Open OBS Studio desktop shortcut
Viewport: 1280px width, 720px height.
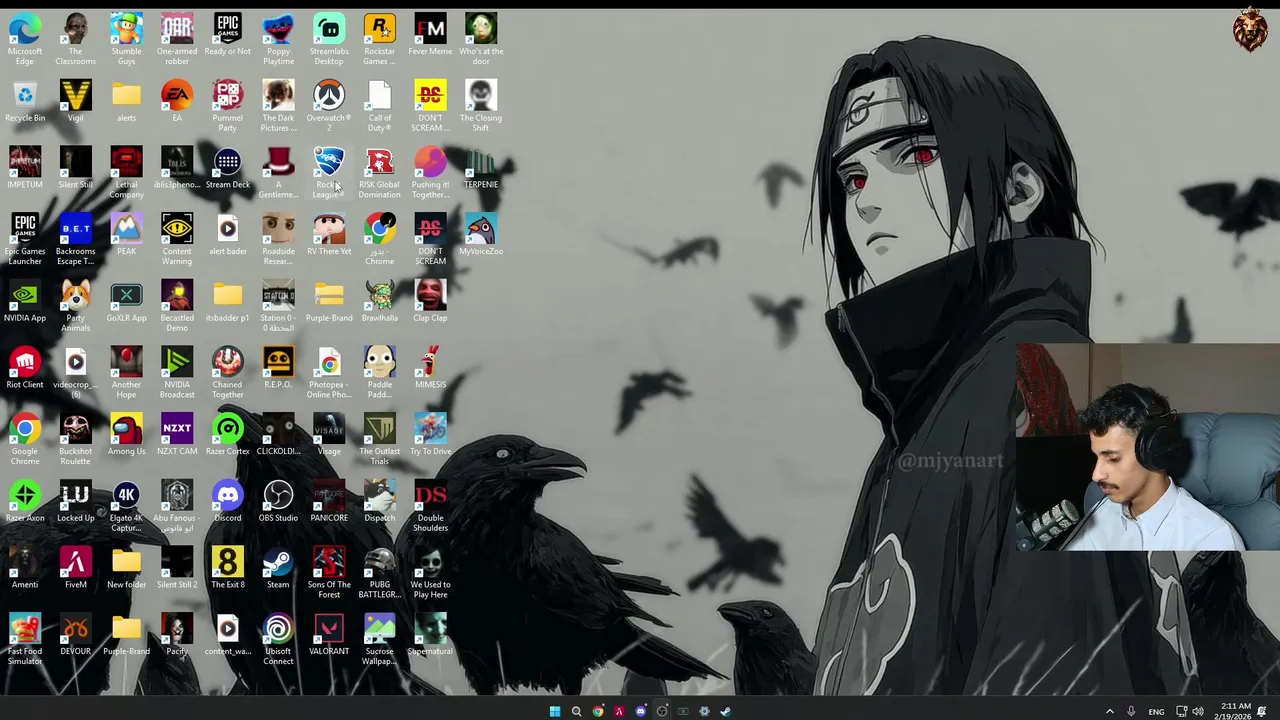click(x=278, y=501)
